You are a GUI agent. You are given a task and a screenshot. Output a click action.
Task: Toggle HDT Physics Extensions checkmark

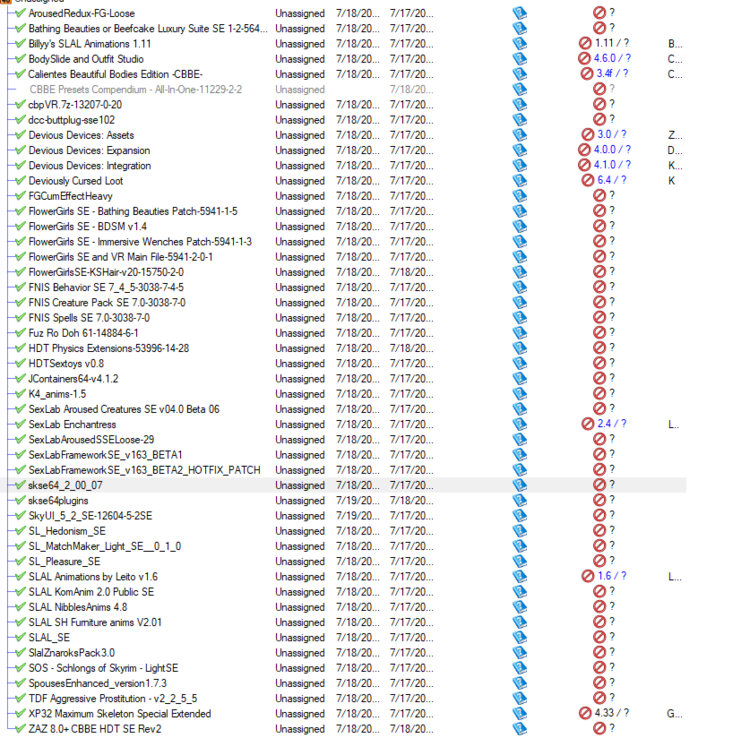point(20,348)
